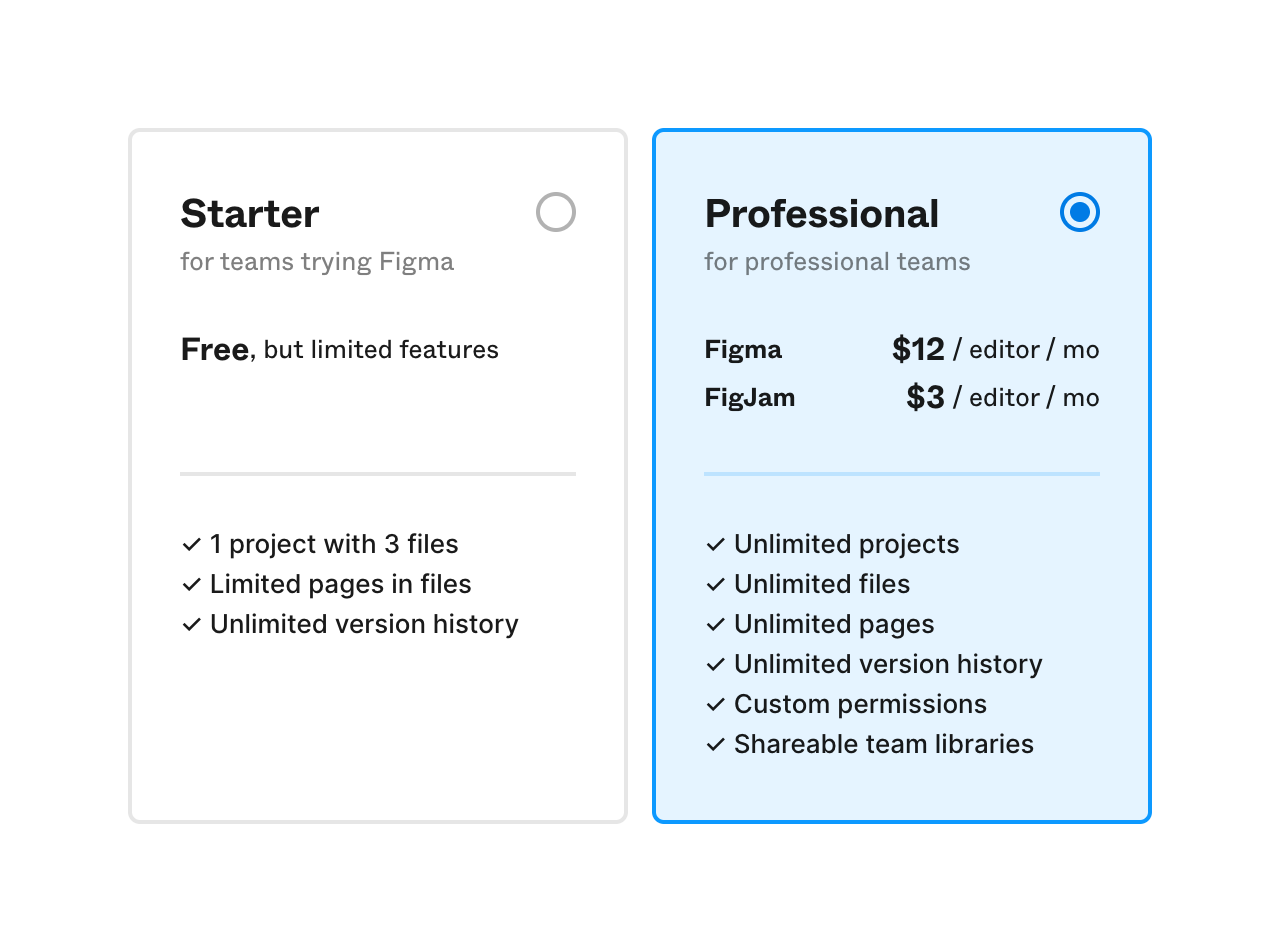Viewport: 1280px width, 952px height.
Task: Click the checkmark beside "Limited pages in files"
Action: [190, 584]
